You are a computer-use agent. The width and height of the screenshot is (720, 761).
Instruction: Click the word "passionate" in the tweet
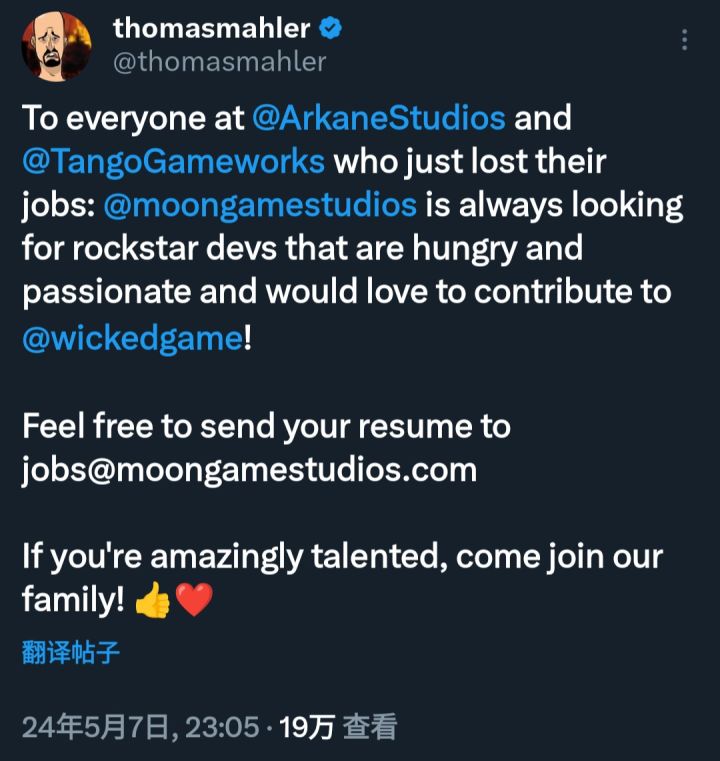(x=105, y=293)
